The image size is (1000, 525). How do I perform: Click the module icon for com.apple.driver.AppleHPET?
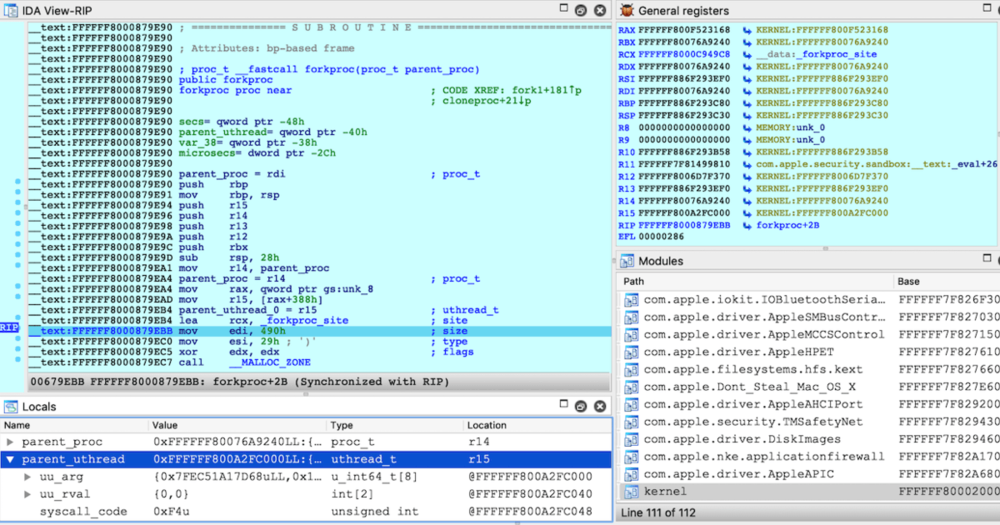(630, 352)
